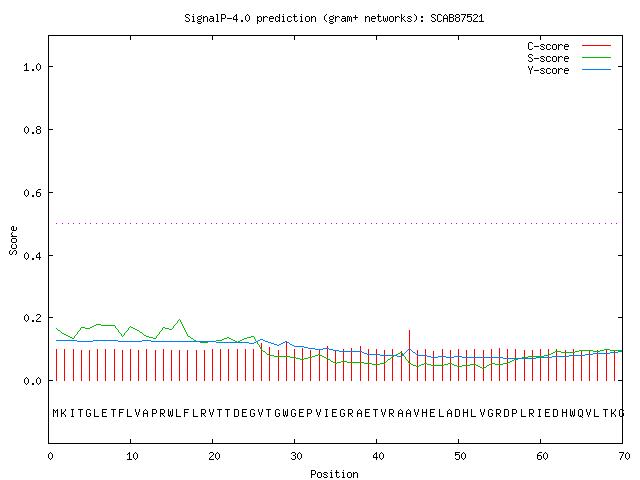The width and height of the screenshot is (640, 480).
Task: Click the S-score legend label
Action: (x=548, y=58)
